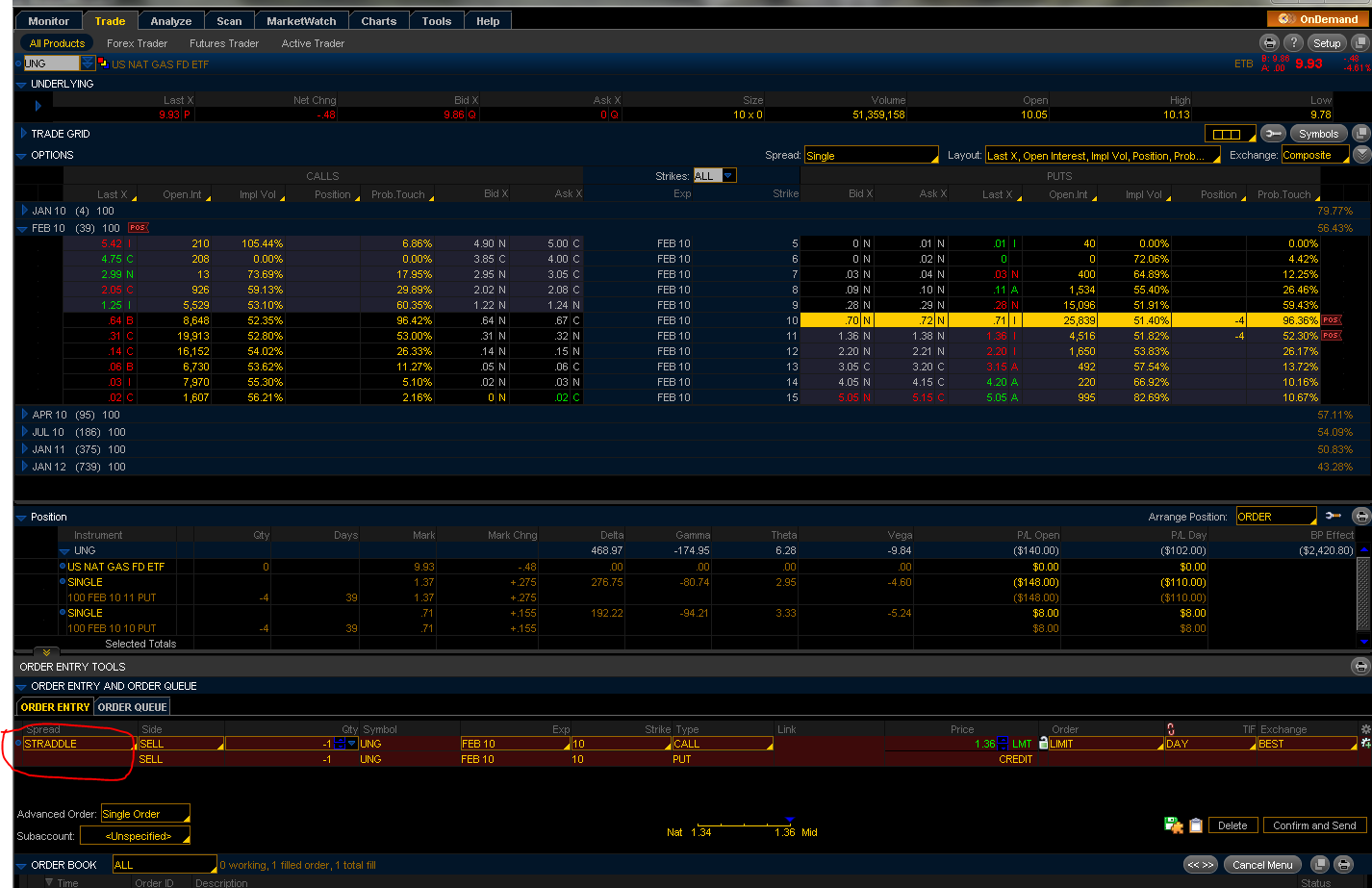Click POS marker on strike 11 put row

coord(1331,336)
